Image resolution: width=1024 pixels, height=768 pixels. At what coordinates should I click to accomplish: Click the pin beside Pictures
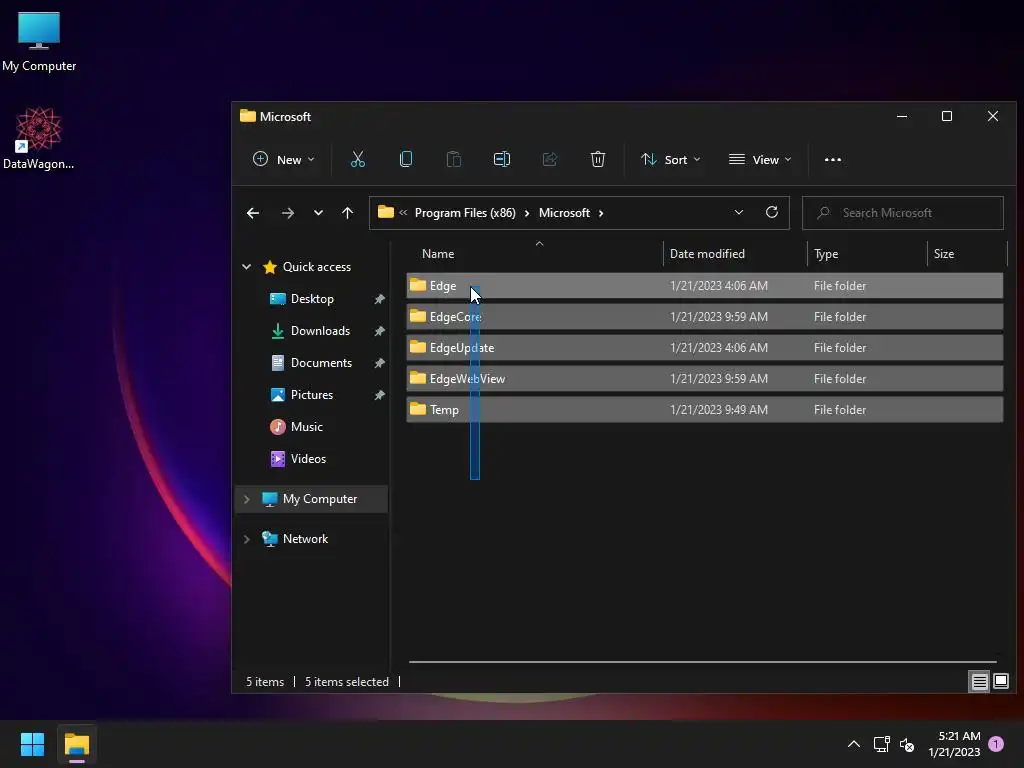pos(379,395)
